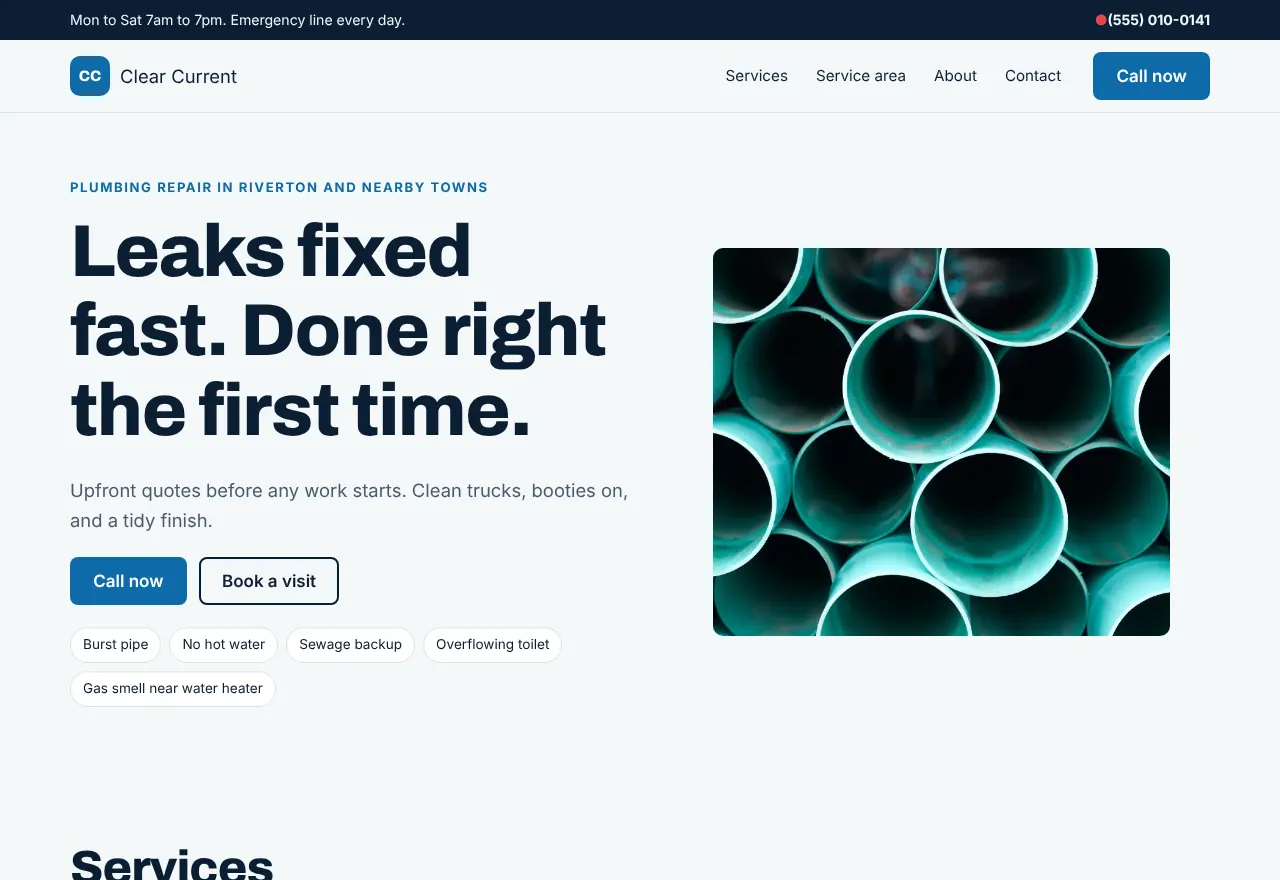Go to Service area in the navigation

861,76
